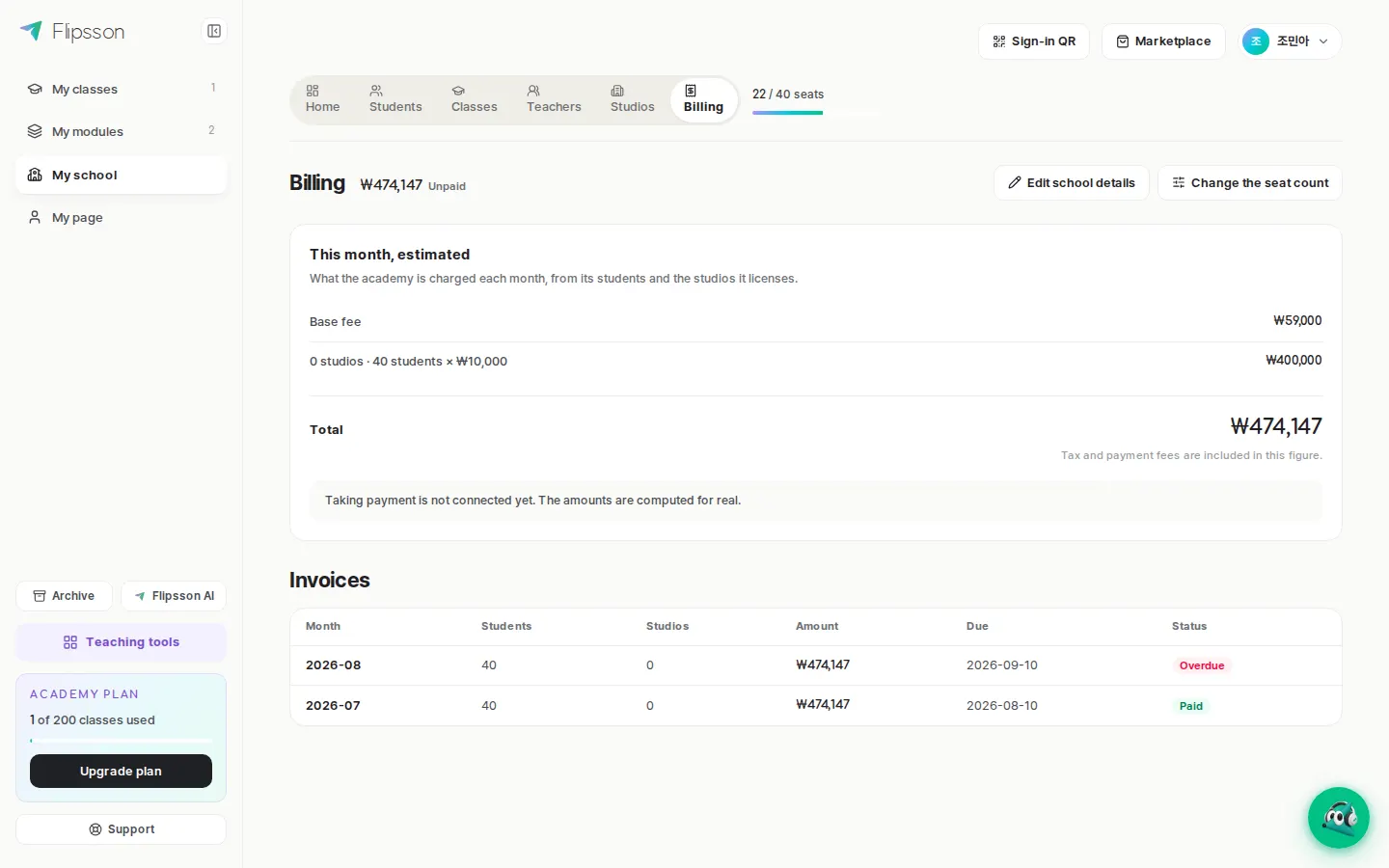The height and width of the screenshot is (868, 1389).
Task: Collapse the sidebar panel icon
Action: pyautogui.click(x=214, y=31)
